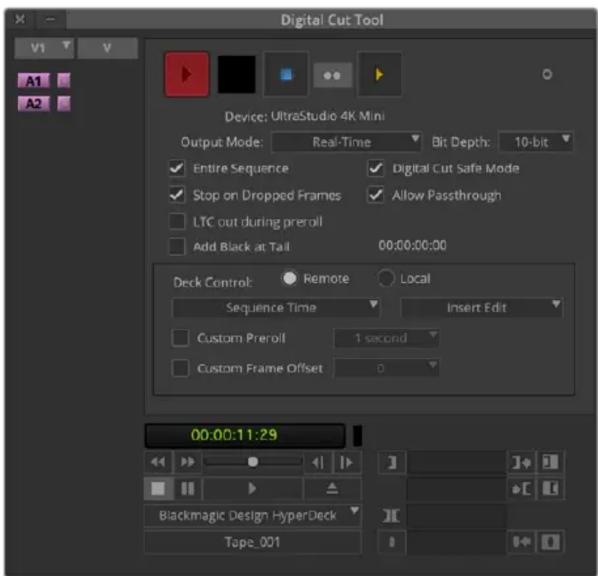Click the OUT point timecode field
The image size is (598, 576).
coord(457,489)
